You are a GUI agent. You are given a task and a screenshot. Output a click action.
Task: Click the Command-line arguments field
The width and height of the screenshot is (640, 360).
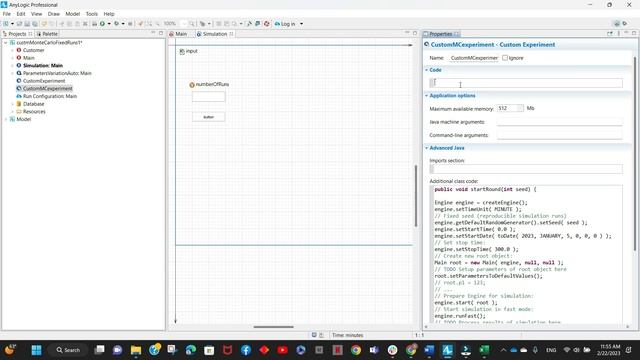(560, 135)
